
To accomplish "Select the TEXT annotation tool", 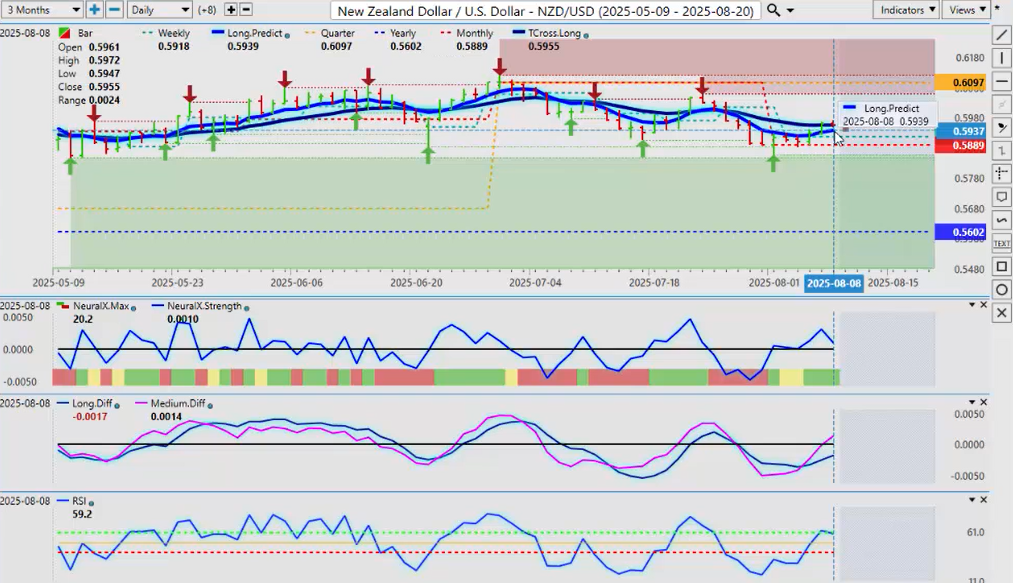I will coord(1002,243).
